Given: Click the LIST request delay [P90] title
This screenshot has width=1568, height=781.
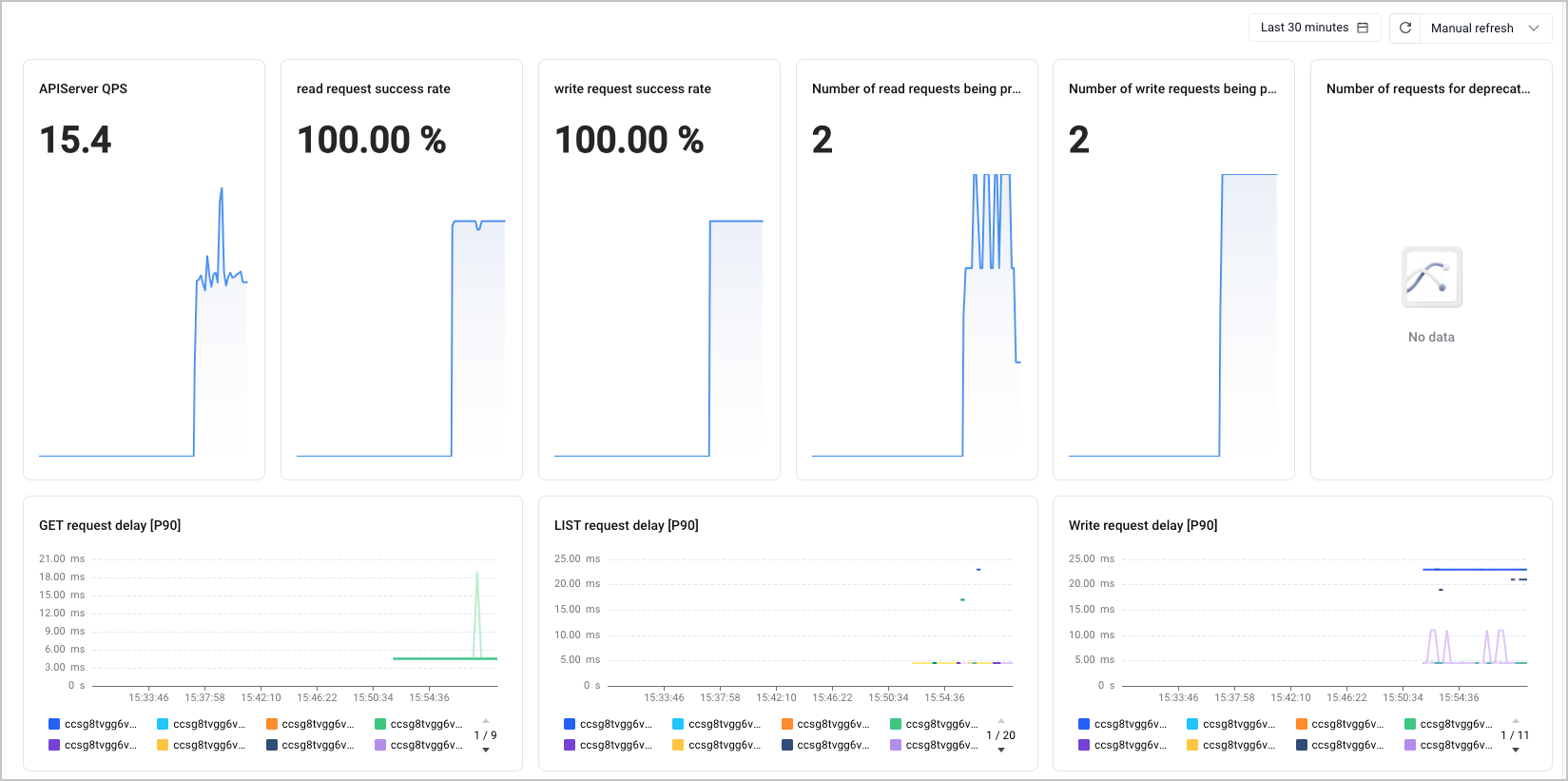Looking at the screenshot, I should [x=627, y=525].
